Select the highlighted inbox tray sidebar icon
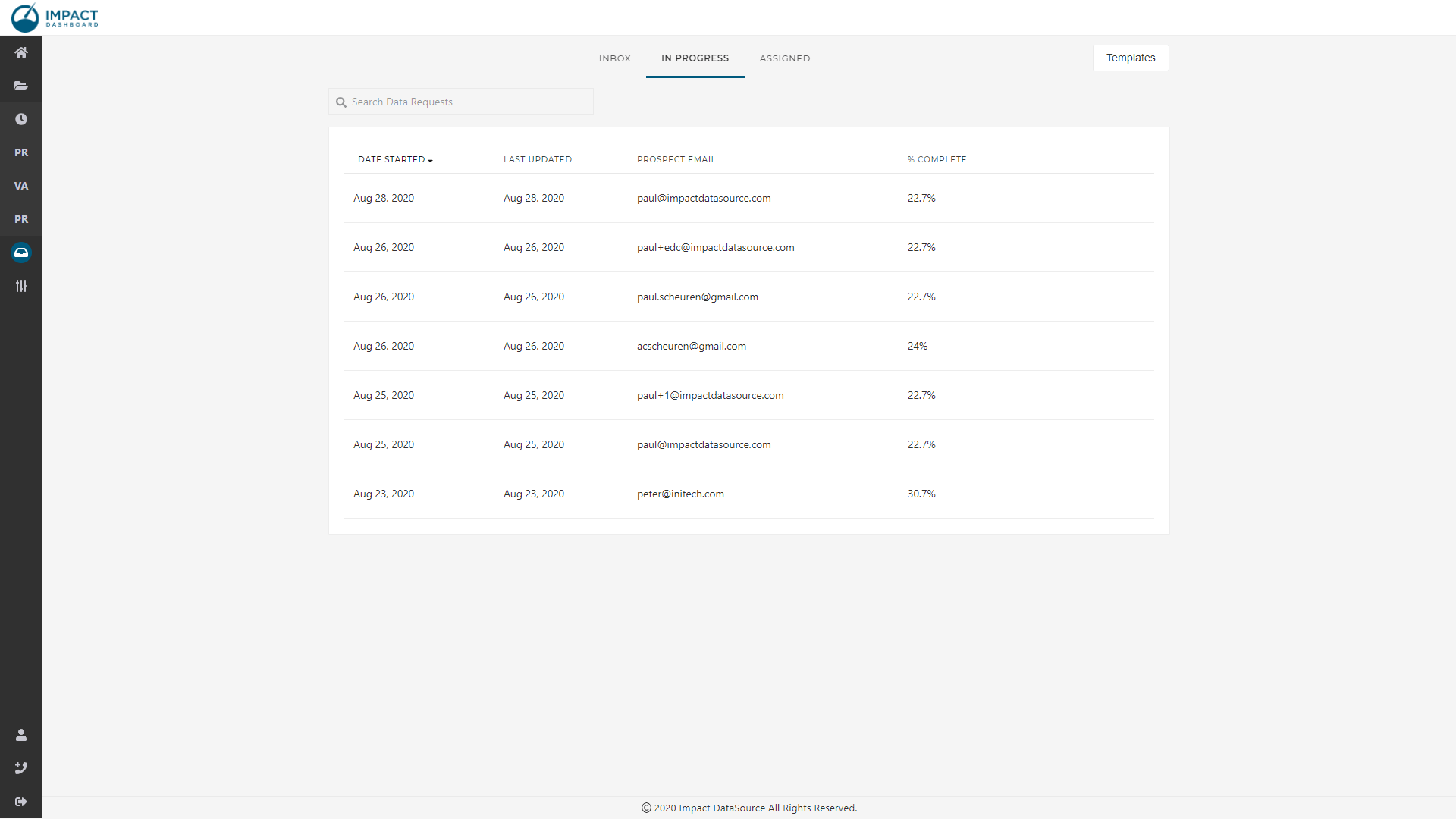 (x=21, y=253)
